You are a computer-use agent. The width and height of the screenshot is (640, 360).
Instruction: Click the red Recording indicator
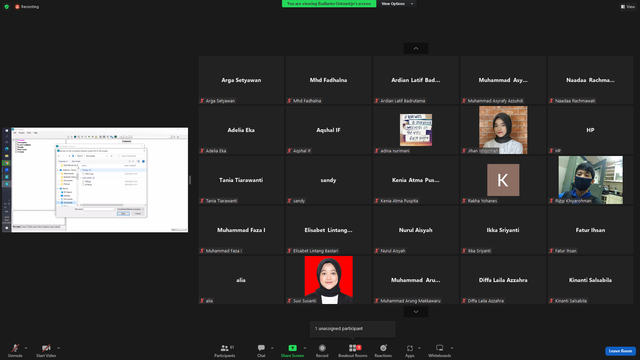tap(27, 7)
